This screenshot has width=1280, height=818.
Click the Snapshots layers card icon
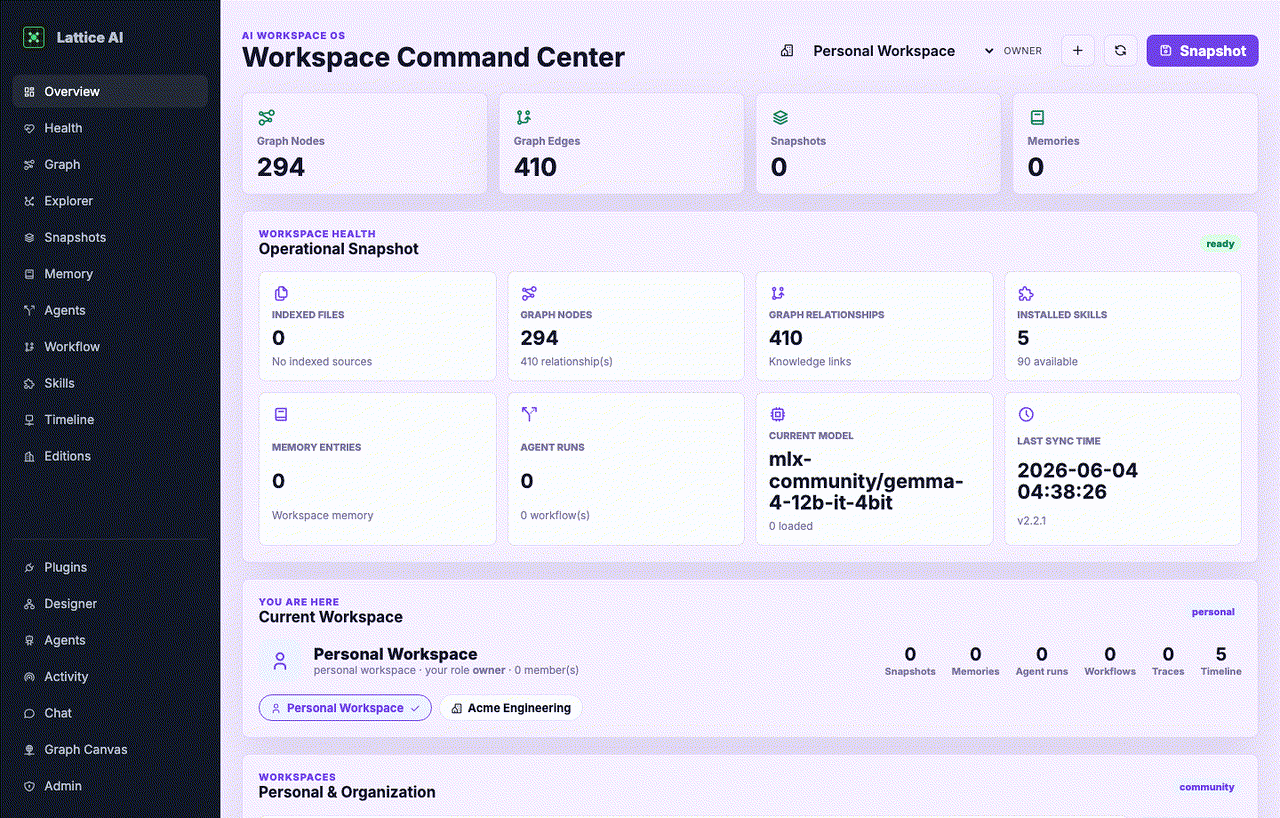click(780, 118)
